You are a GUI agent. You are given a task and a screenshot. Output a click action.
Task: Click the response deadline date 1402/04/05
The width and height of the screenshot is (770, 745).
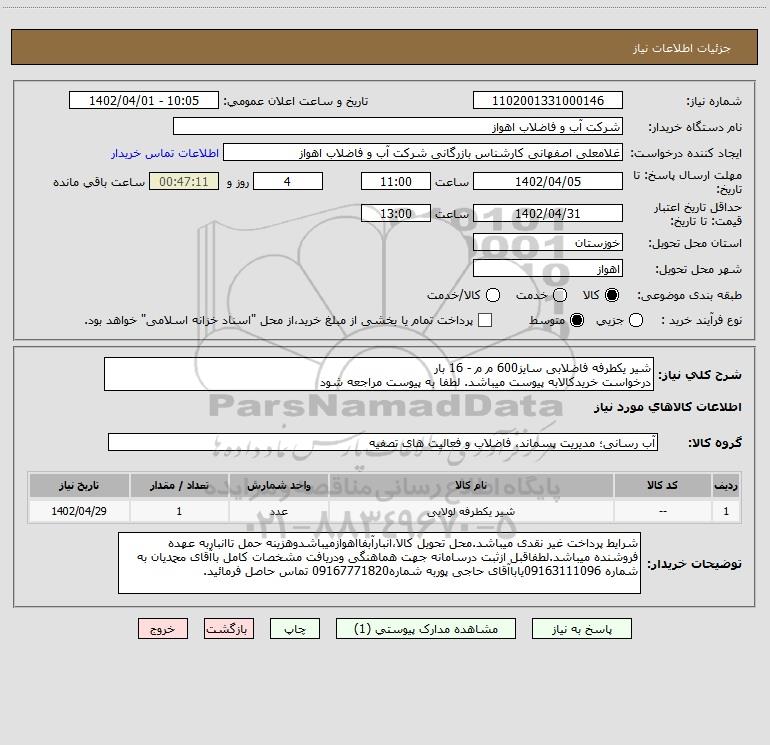(x=548, y=181)
